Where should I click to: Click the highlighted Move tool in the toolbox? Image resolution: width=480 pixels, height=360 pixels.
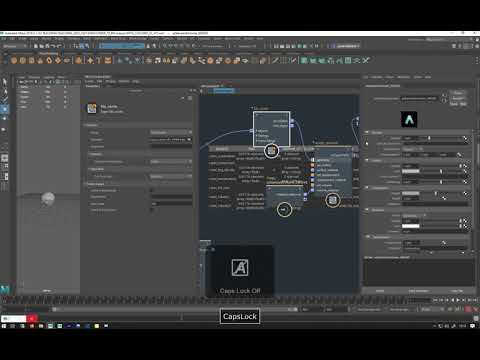(x=5, y=109)
